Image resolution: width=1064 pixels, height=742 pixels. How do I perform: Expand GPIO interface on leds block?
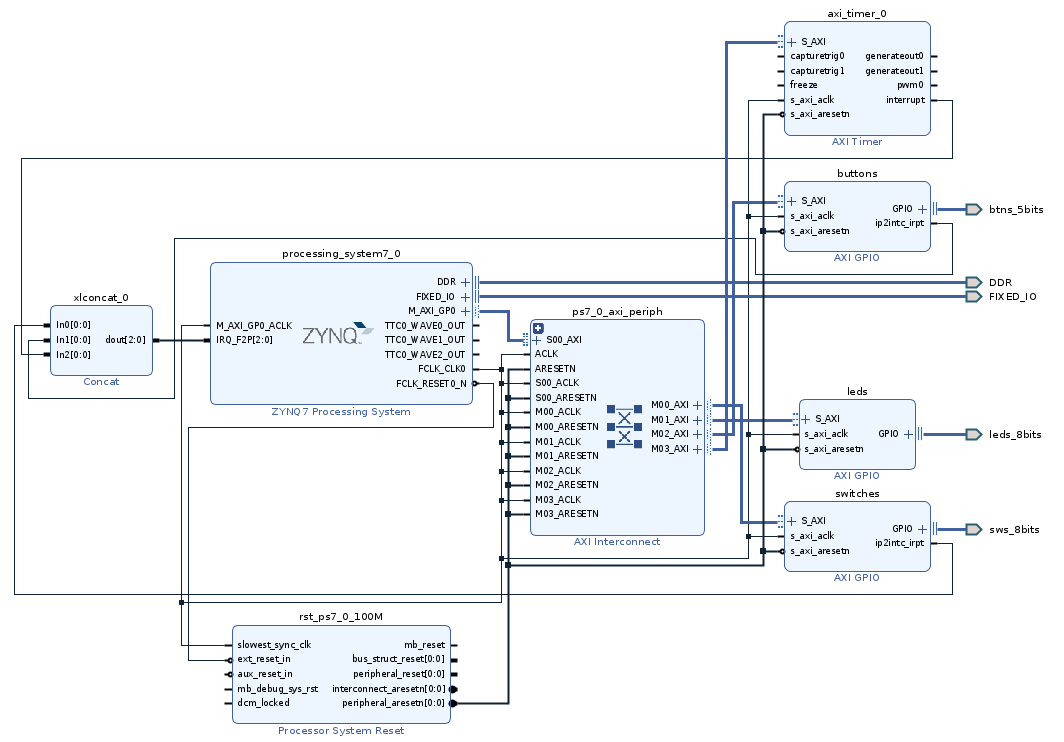tap(908, 434)
